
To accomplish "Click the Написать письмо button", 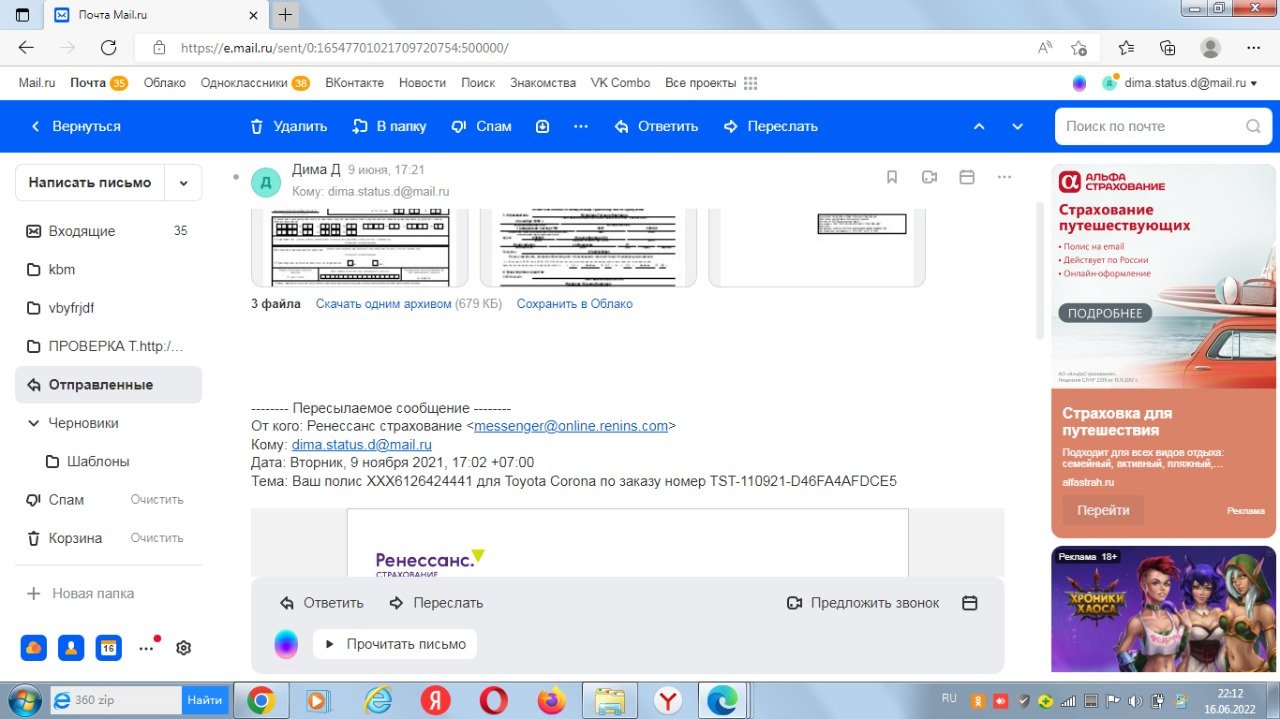I will (x=90, y=183).
